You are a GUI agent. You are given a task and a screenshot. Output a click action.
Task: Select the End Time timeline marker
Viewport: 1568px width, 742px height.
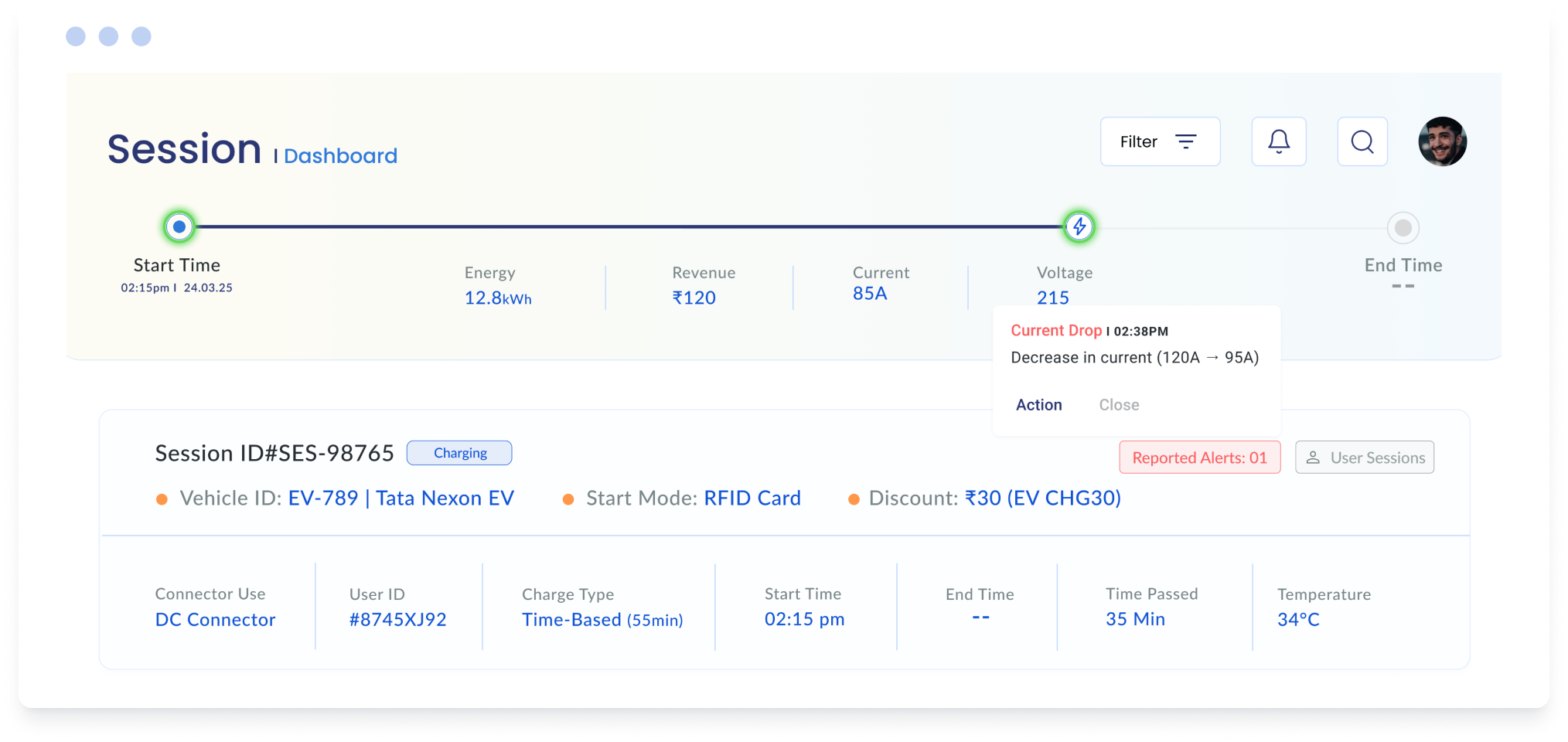coord(1403,228)
